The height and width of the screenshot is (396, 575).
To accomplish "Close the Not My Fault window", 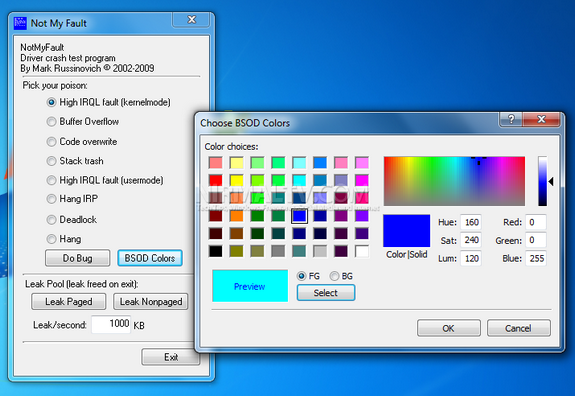I will coord(191,19).
